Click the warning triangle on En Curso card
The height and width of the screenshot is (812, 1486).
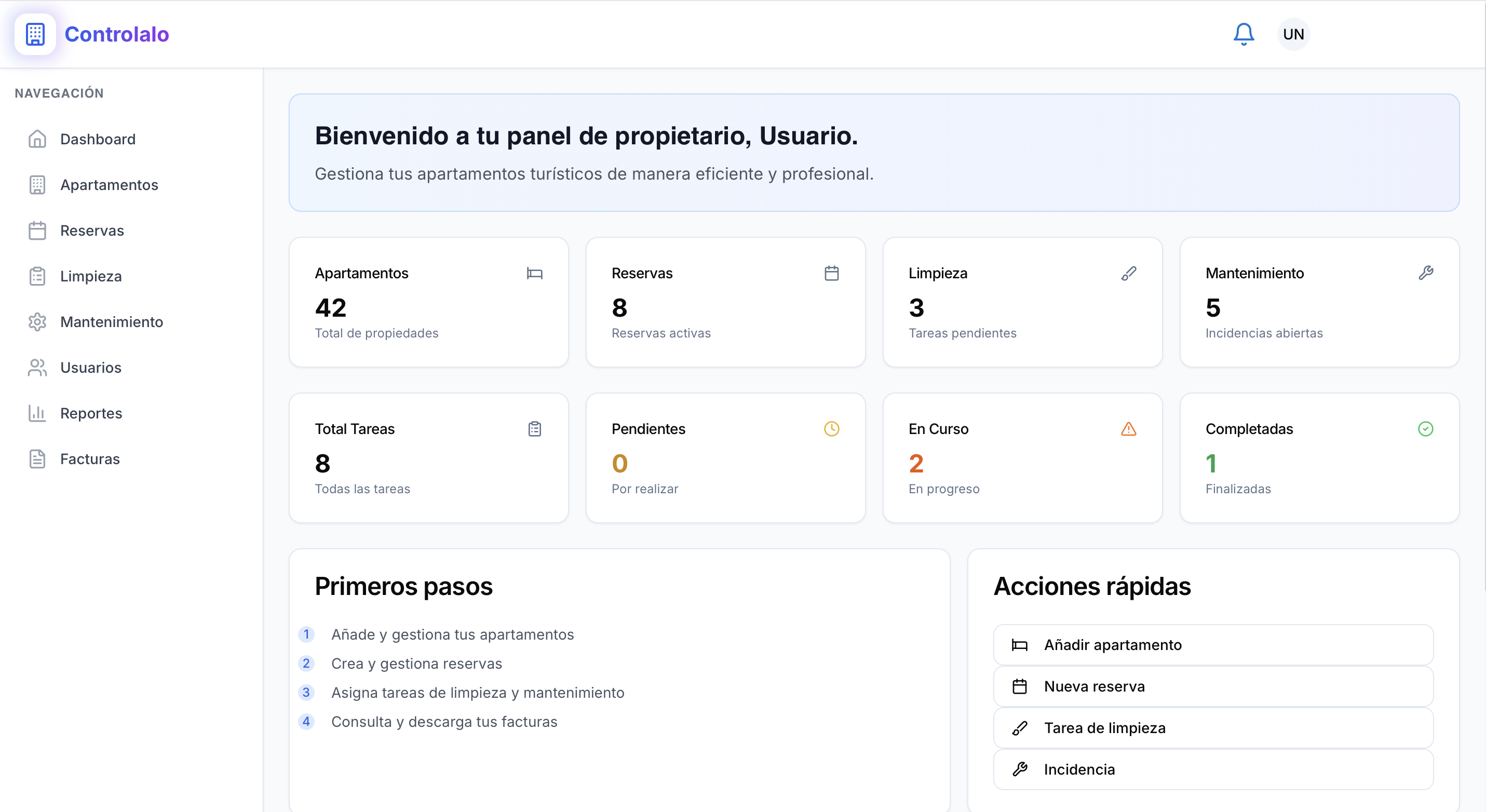coord(1129,429)
